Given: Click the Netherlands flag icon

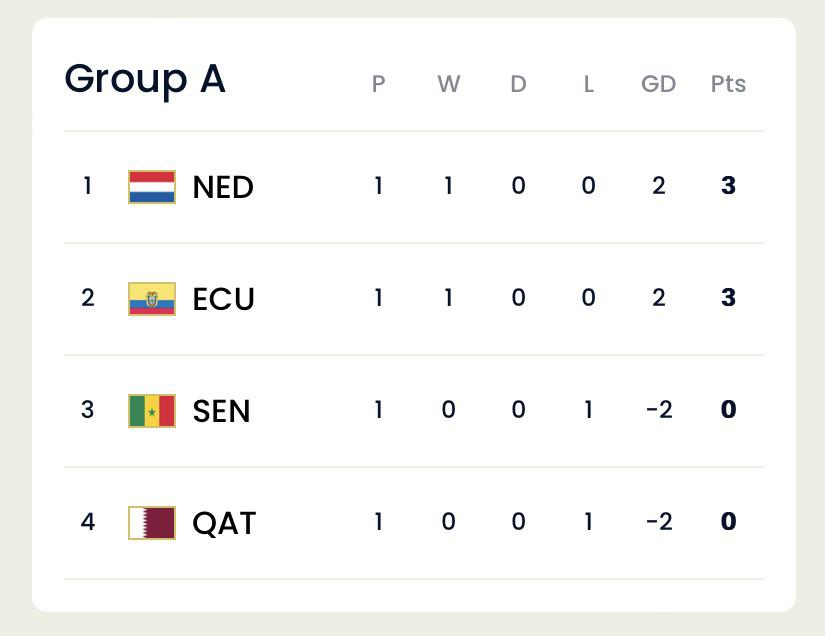Looking at the screenshot, I should pyautogui.click(x=152, y=187).
